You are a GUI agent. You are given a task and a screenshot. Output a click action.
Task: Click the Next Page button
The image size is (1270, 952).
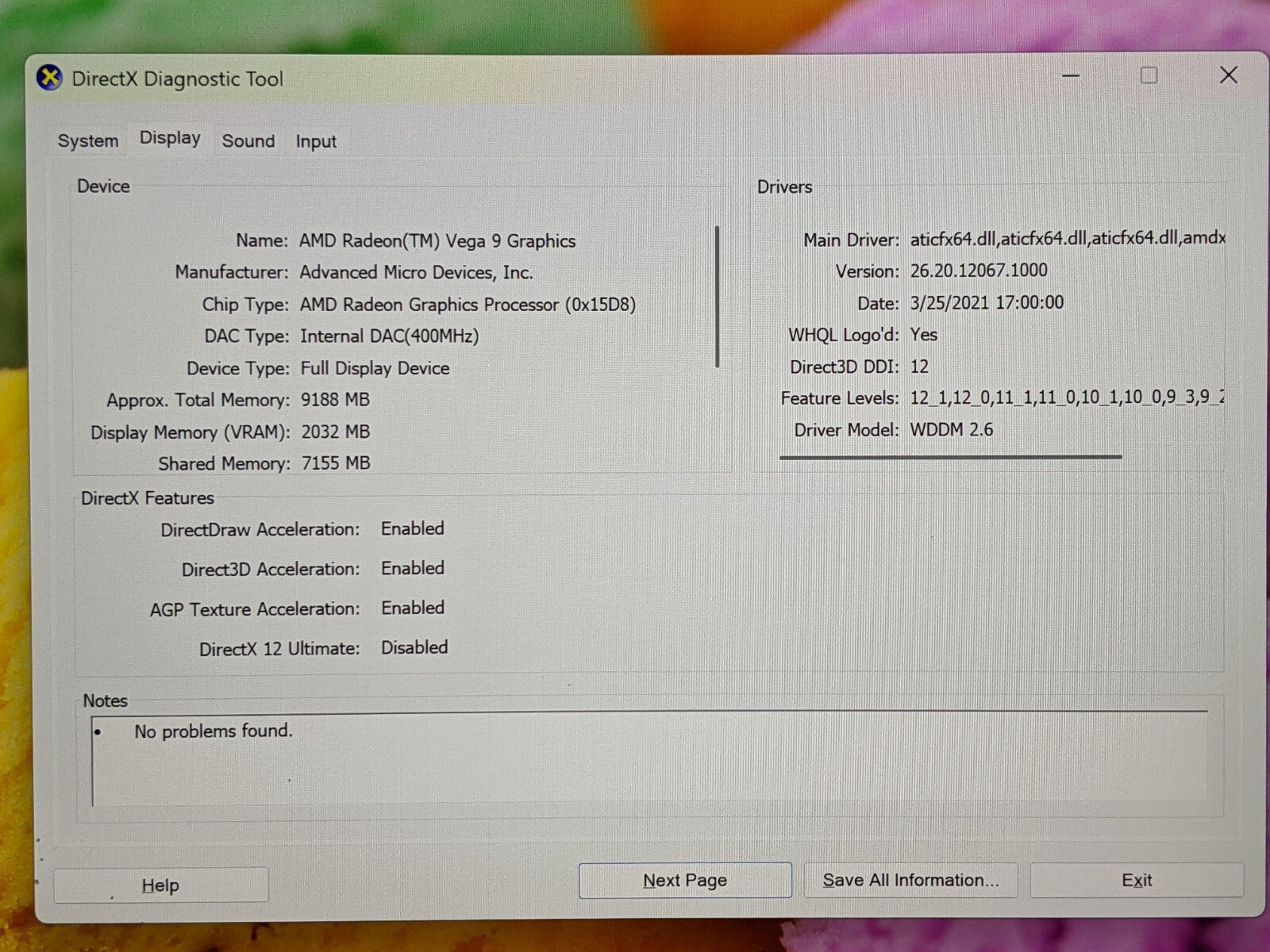[685, 881]
